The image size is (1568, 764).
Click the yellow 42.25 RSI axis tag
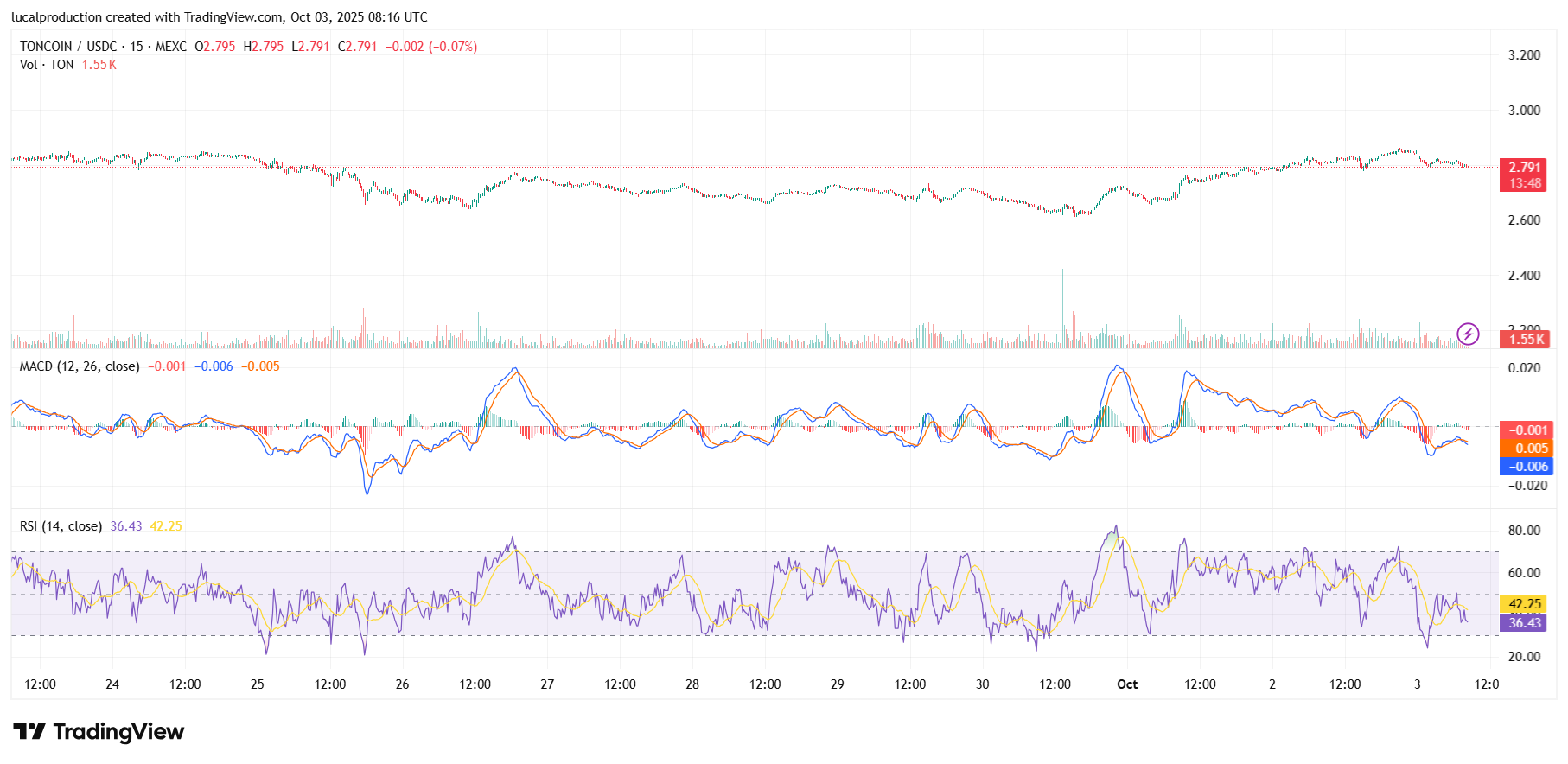tap(1525, 604)
